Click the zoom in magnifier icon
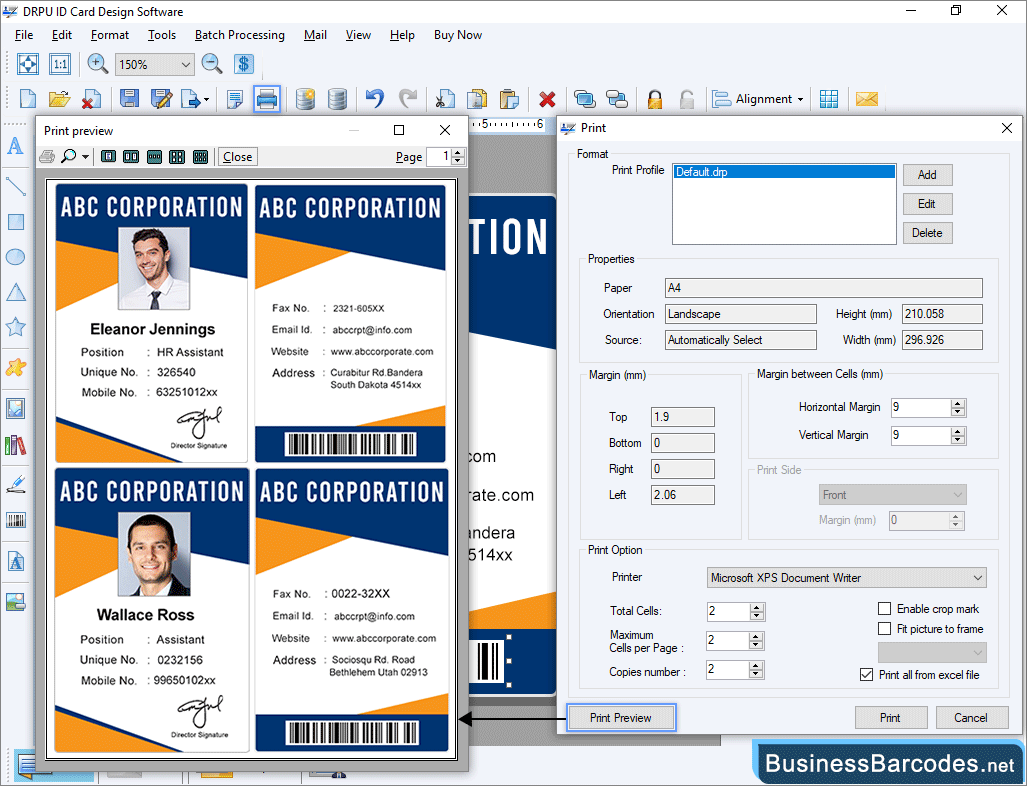Viewport: 1027px width, 786px height. 98,64
